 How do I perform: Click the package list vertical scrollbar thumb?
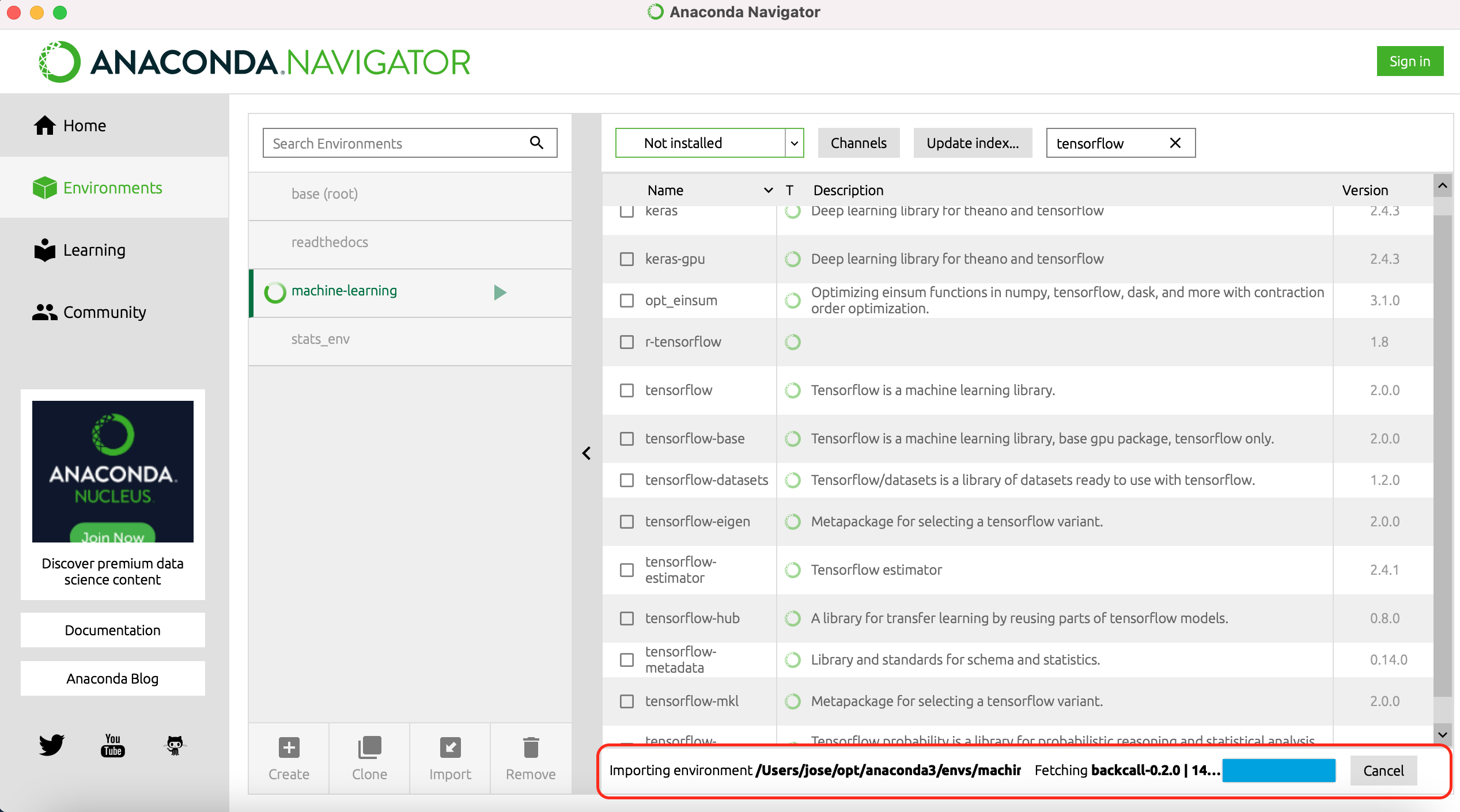[1443, 455]
